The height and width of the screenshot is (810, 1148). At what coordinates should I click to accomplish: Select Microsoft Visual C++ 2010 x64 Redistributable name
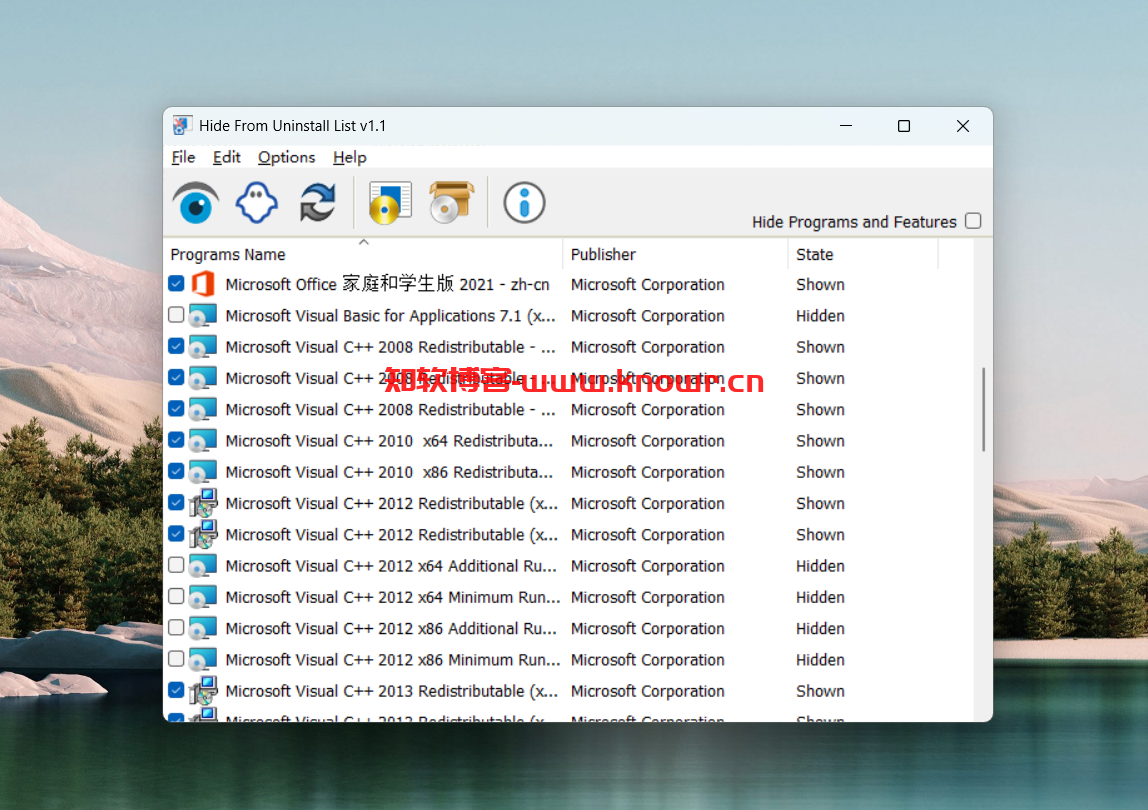[389, 441]
